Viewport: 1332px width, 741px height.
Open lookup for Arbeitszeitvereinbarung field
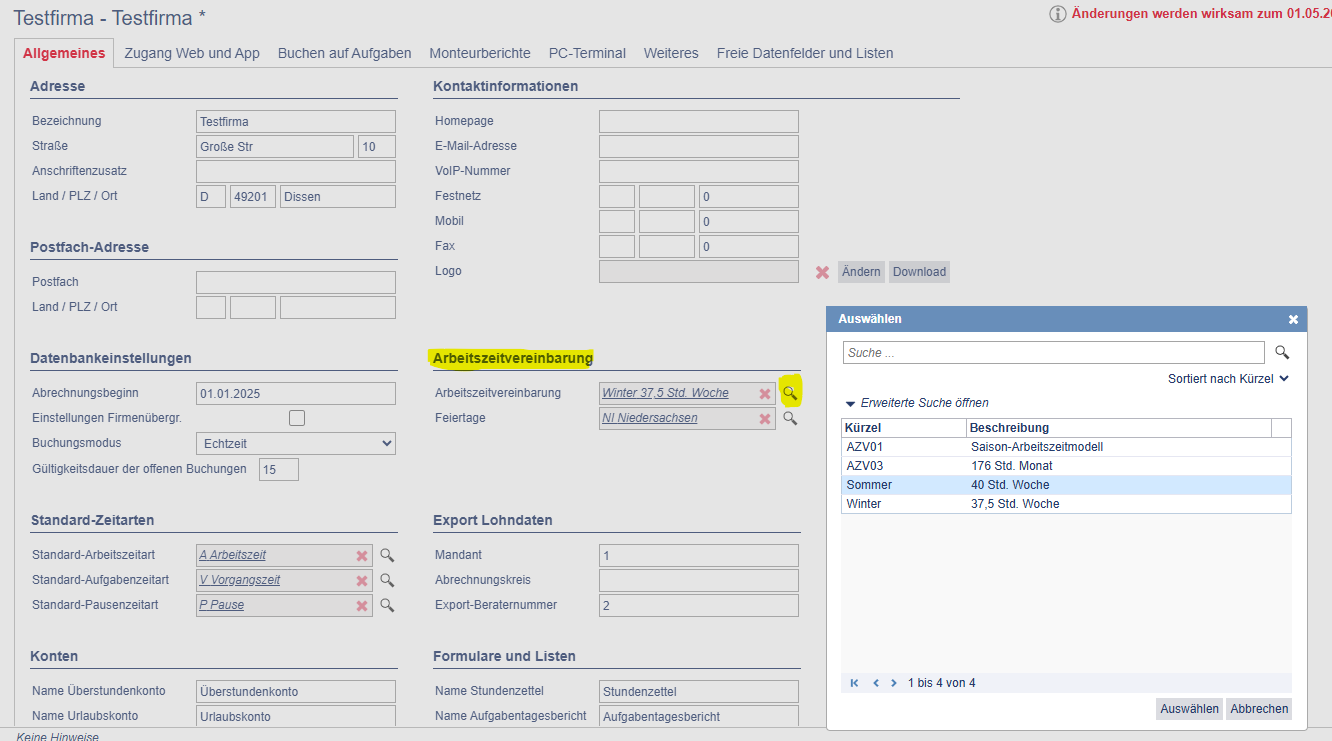tap(790, 393)
